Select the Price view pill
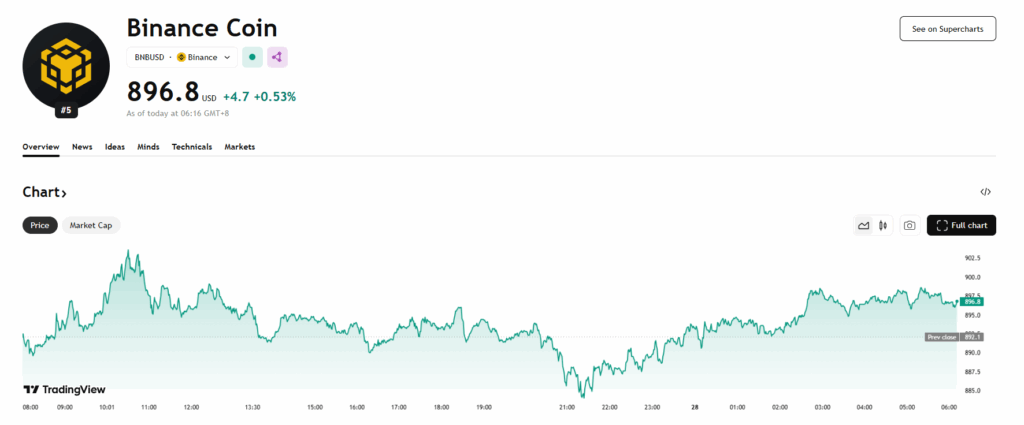 click(40, 226)
